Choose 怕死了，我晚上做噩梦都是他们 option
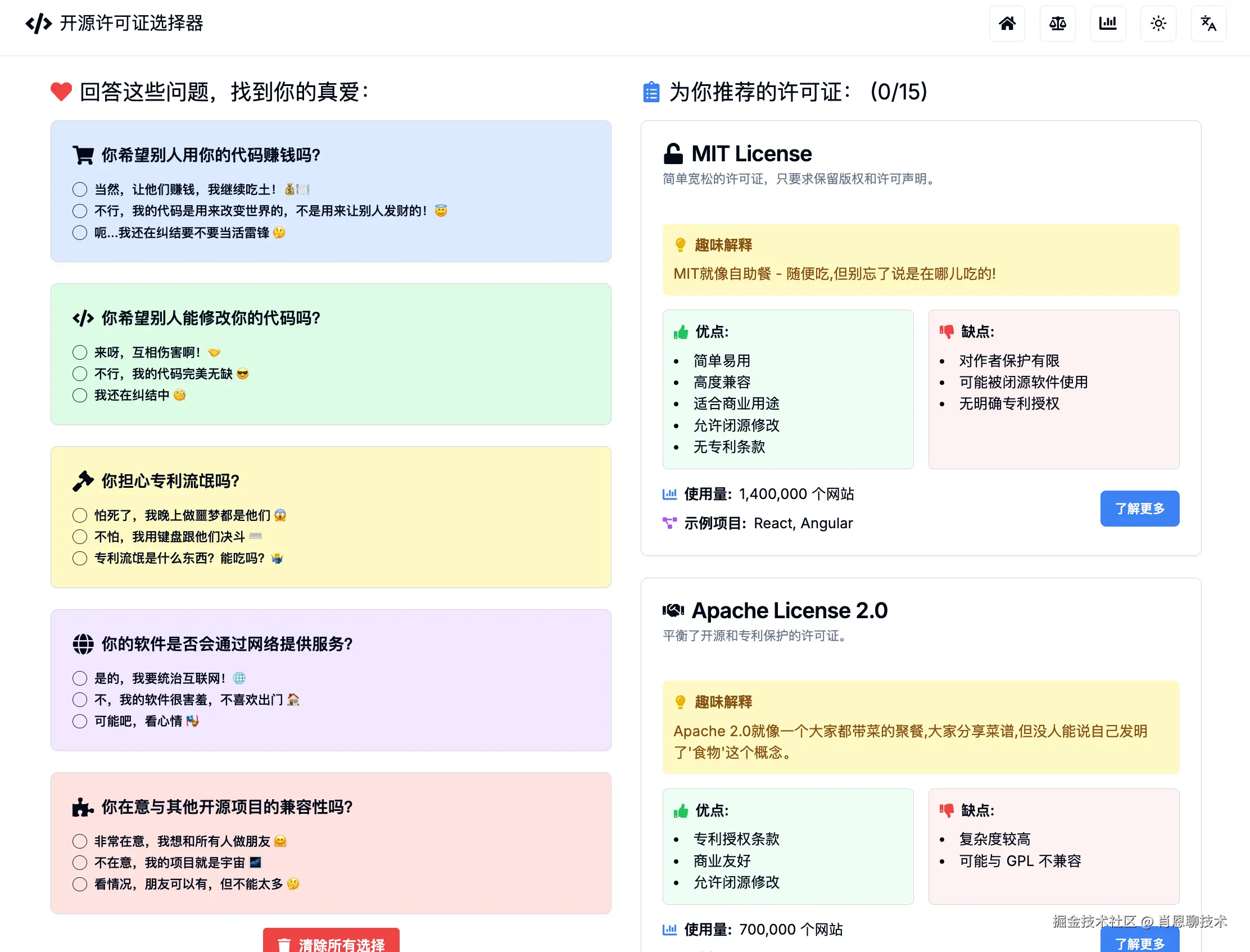This screenshot has height=952, width=1250. (80, 515)
